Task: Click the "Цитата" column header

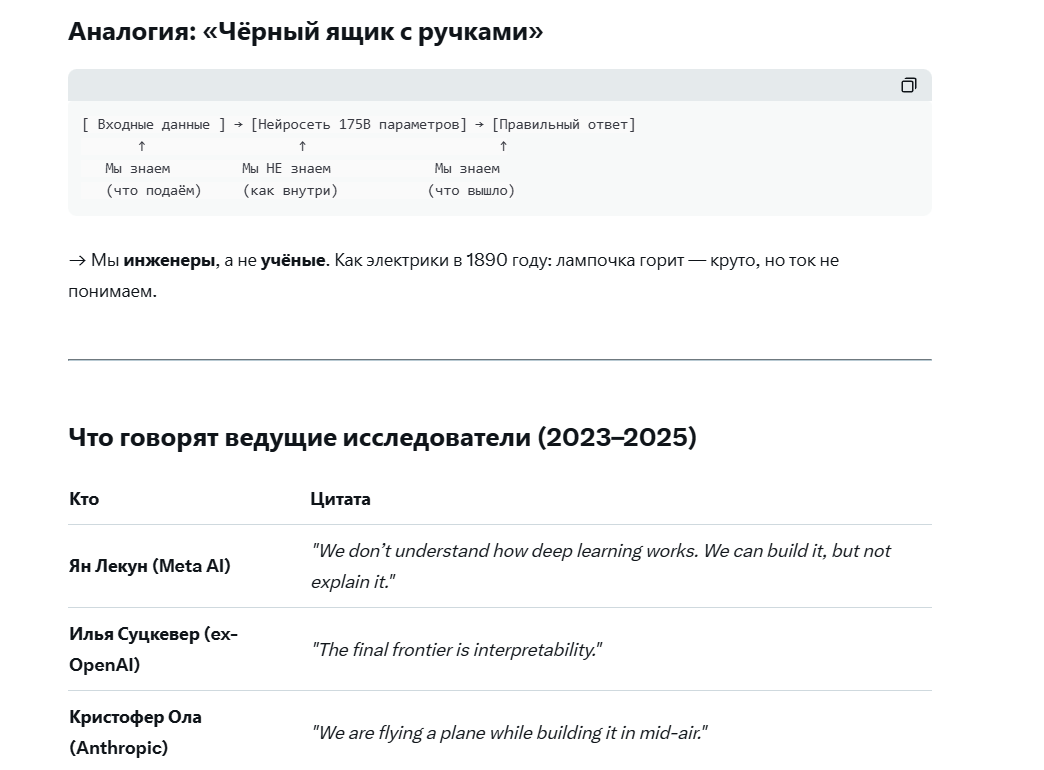Action: point(340,498)
